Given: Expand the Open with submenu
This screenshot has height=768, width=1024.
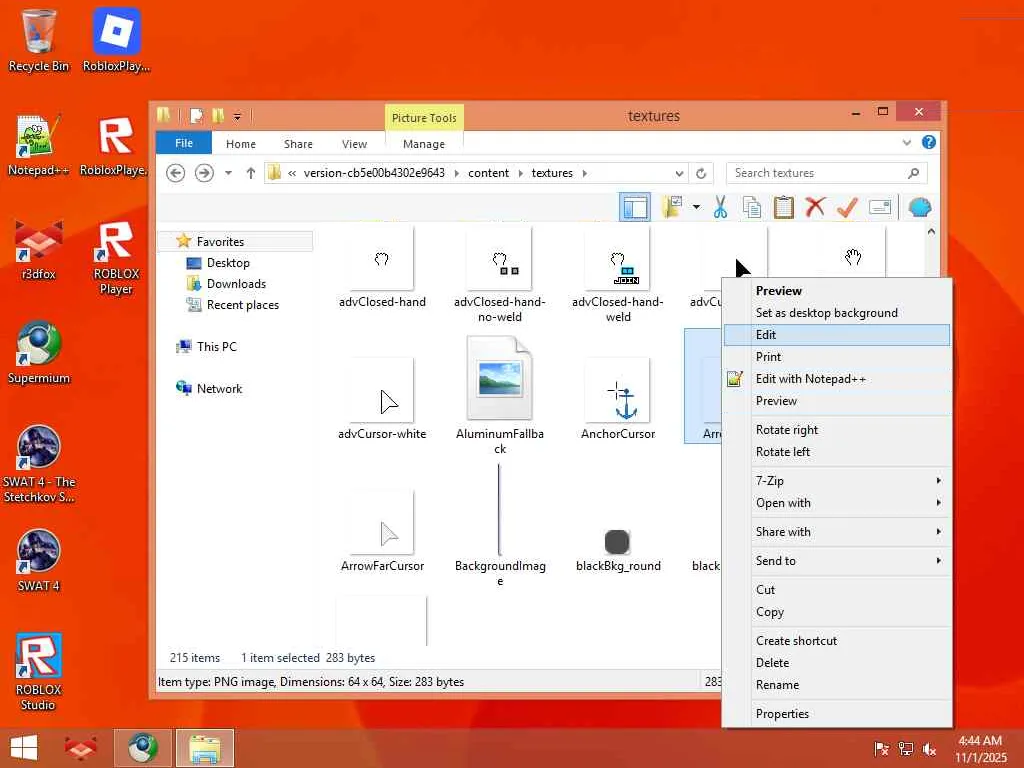Looking at the screenshot, I should click(837, 503).
